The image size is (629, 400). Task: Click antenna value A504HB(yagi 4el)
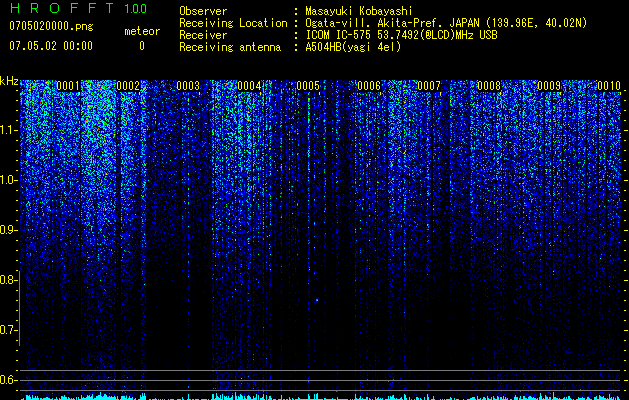353,47
